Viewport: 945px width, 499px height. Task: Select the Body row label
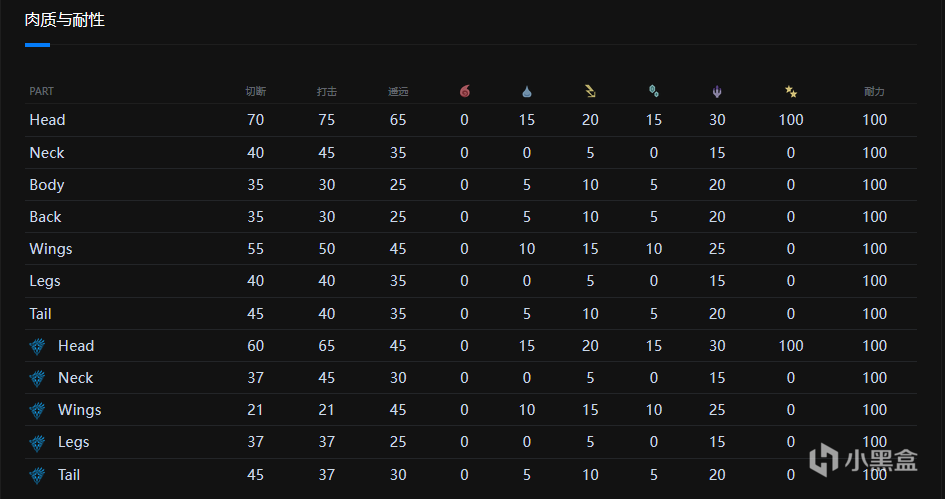click(x=47, y=185)
